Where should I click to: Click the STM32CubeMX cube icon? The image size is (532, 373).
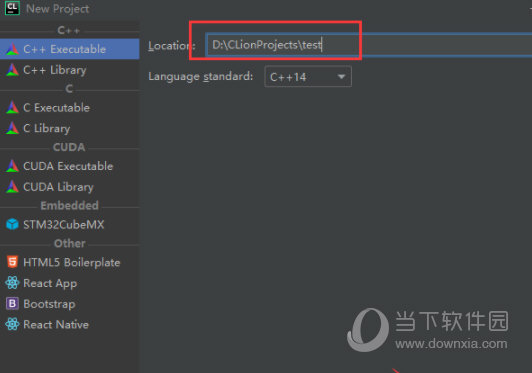pos(13,224)
